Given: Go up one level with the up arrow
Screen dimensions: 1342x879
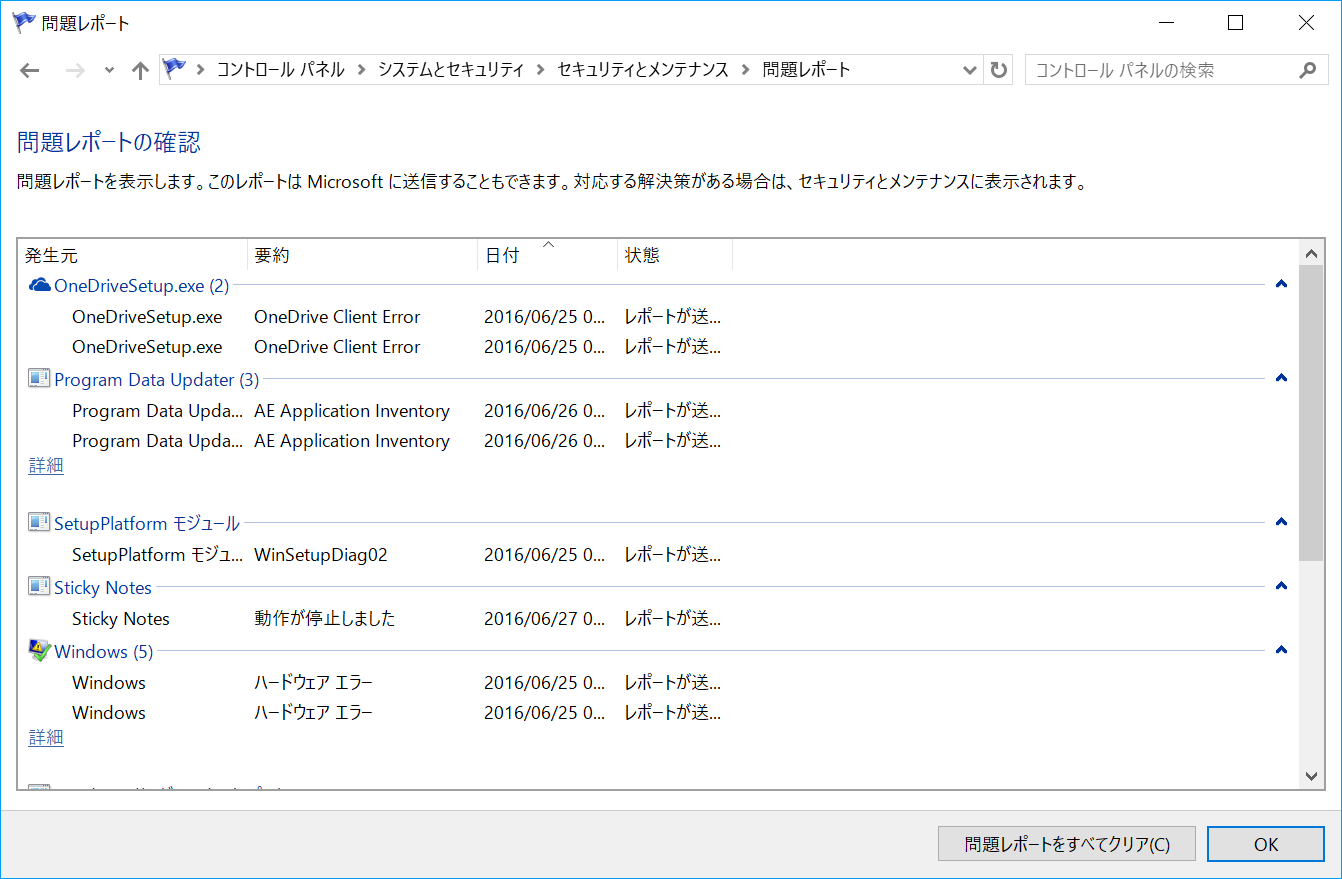Looking at the screenshot, I should (140, 70).
